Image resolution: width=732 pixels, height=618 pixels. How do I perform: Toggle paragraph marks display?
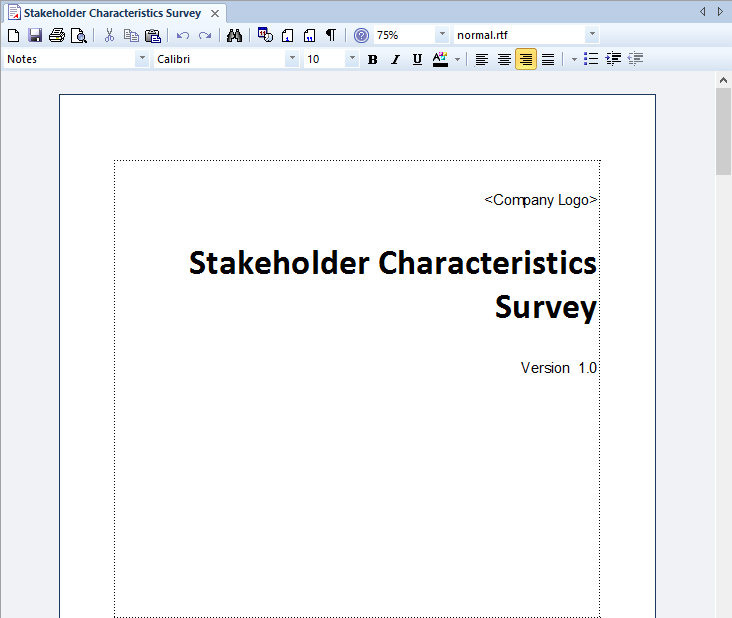331,35
